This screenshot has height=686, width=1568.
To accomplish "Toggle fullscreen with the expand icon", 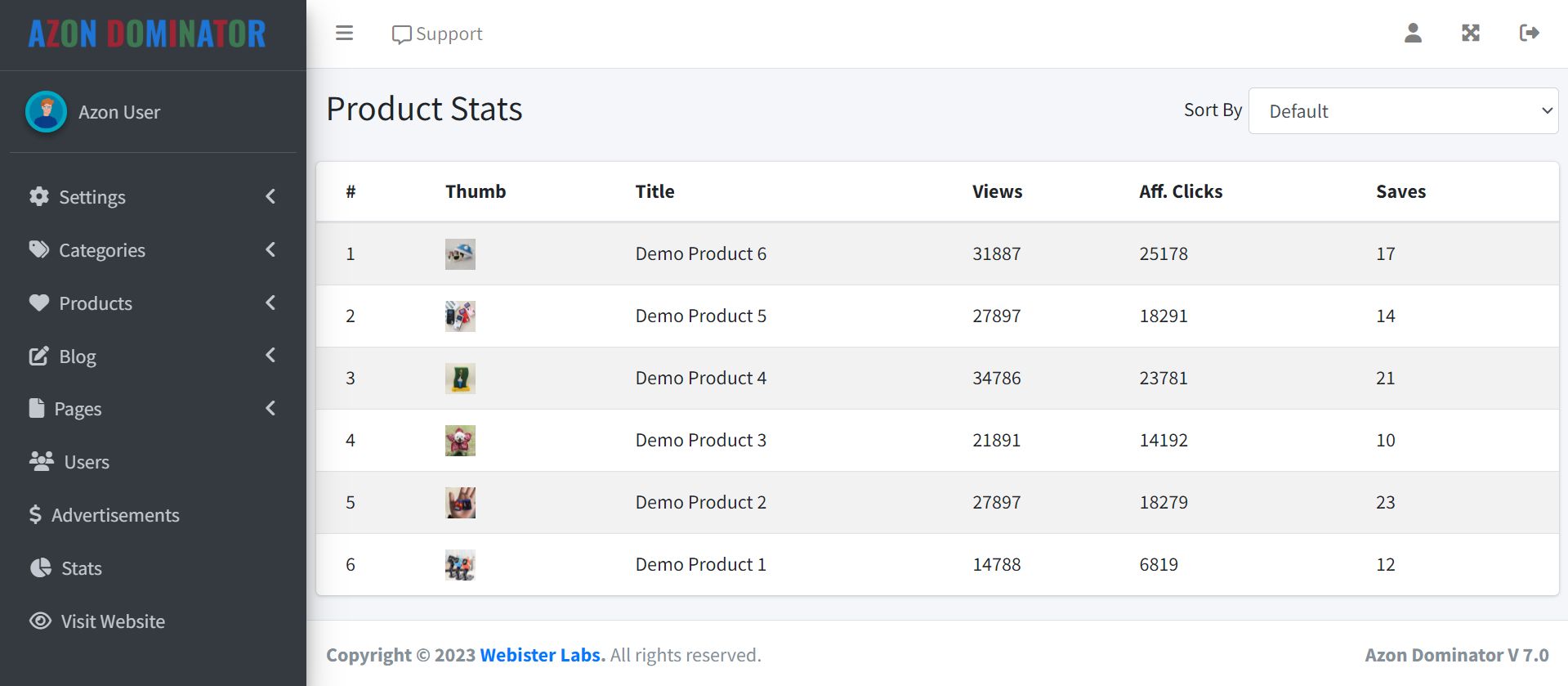I will click(1471, 34).
